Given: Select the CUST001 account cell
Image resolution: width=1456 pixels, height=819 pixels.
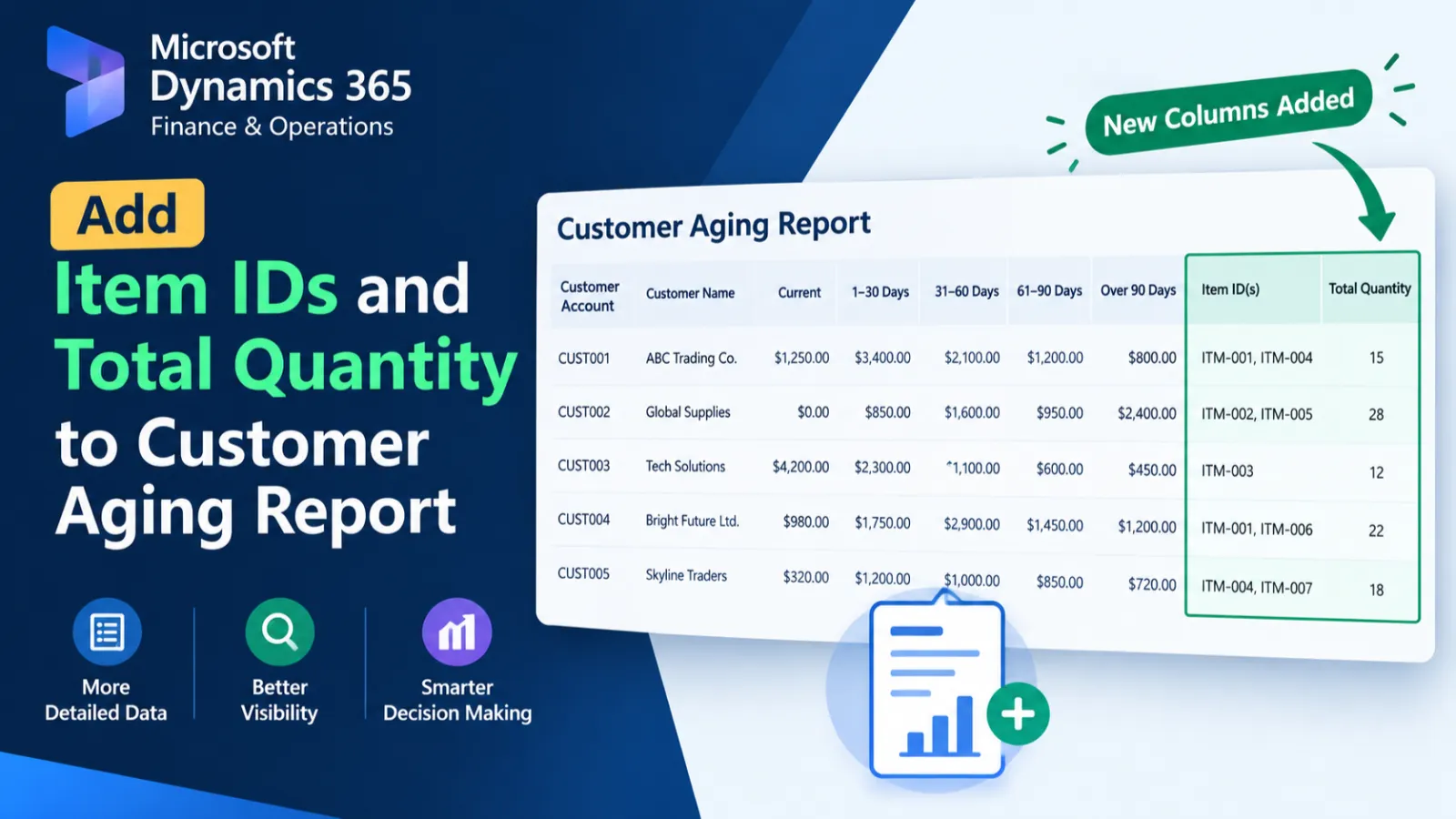Looking at the screenshot, I should coord(583,359).
